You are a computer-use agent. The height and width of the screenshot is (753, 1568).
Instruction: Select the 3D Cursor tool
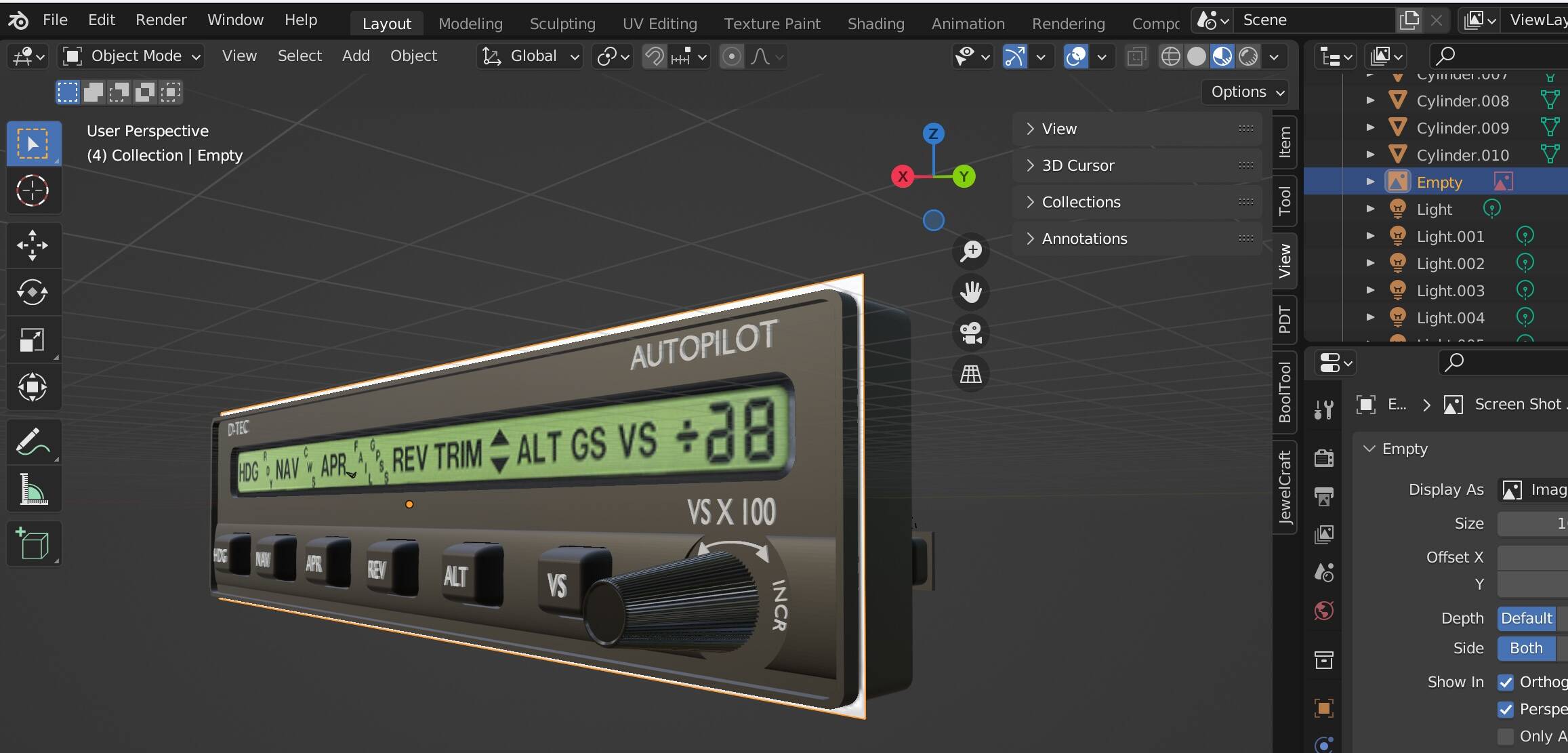32,191
